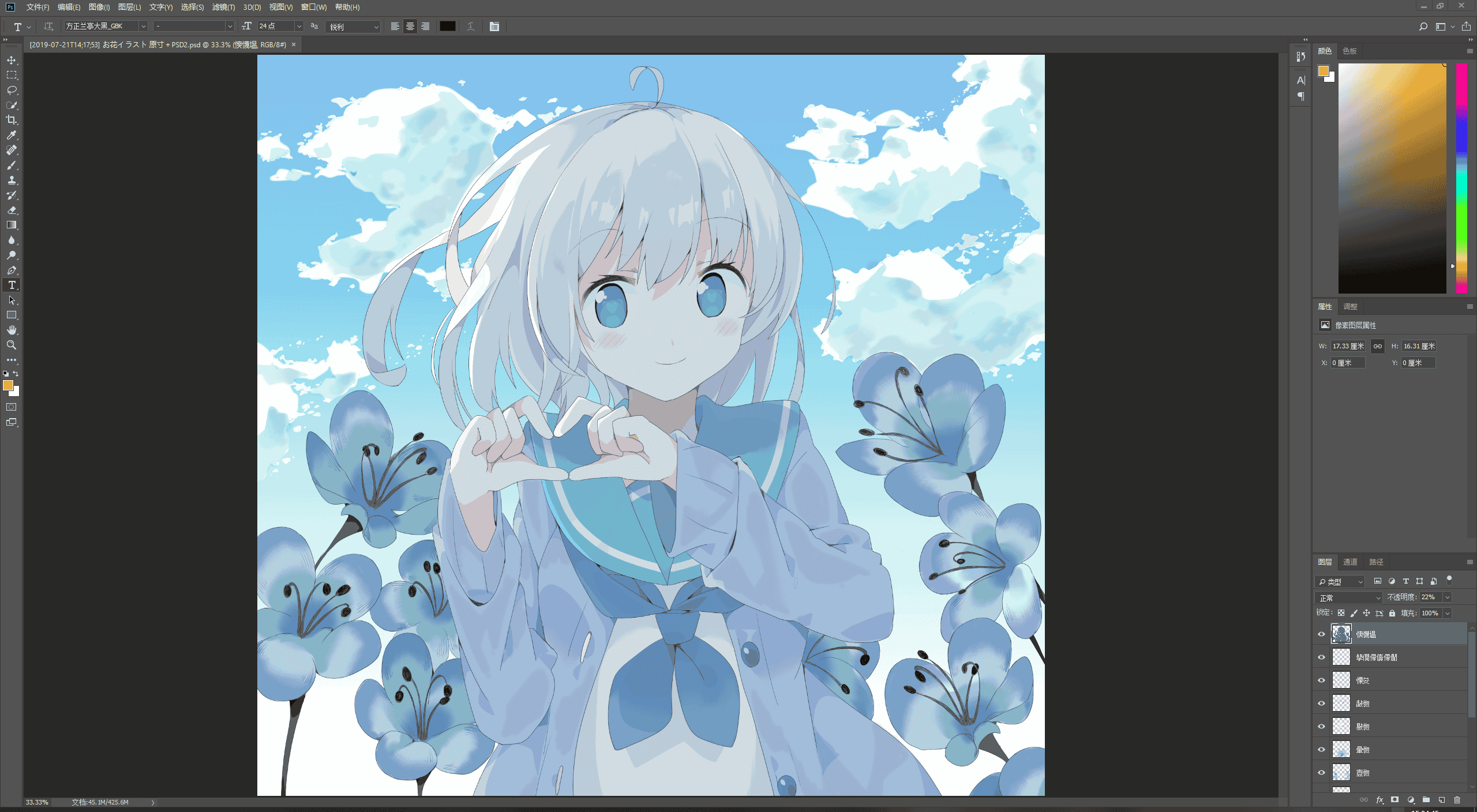Click the add layer mask icon
Screen dimensions: 1477x812
point(1394,800)
